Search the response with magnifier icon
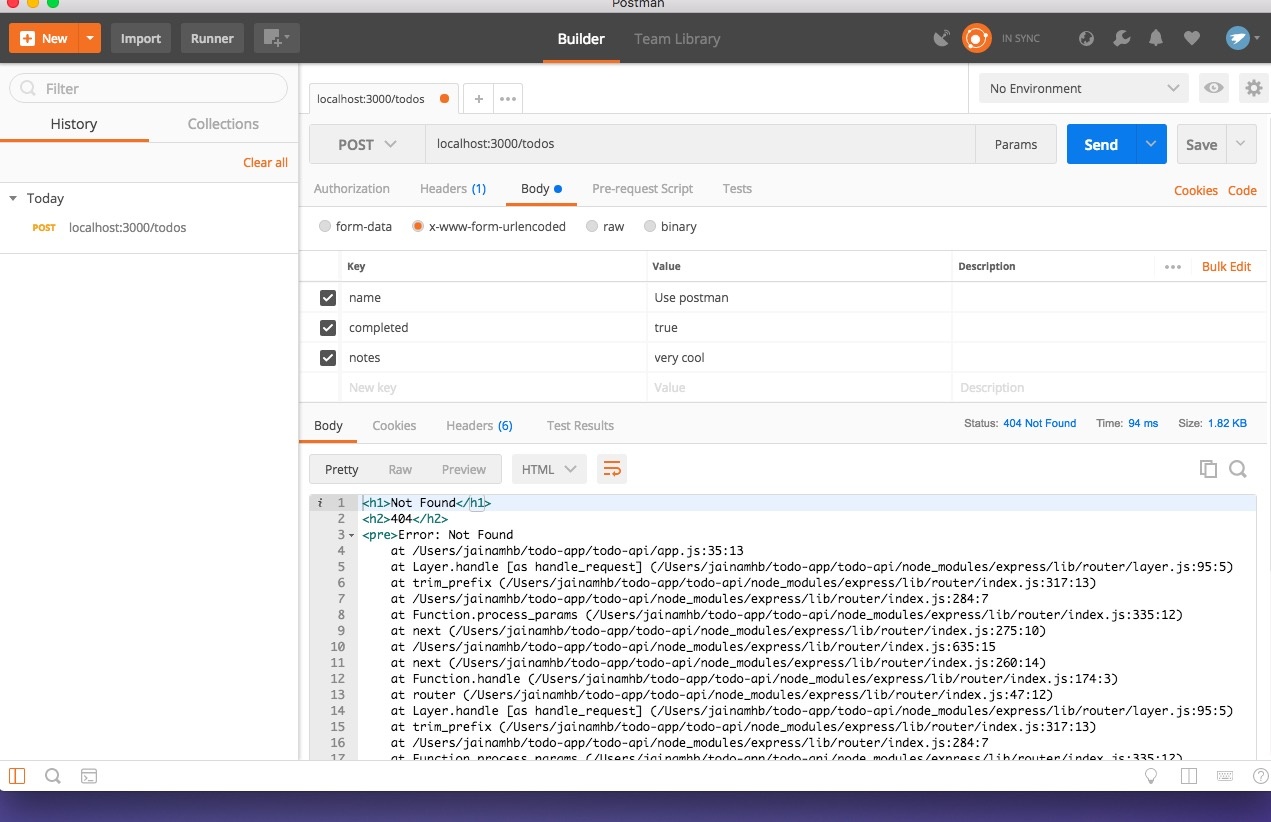This screenshot has width=1271, height=822. click(x=1238, y=469)
